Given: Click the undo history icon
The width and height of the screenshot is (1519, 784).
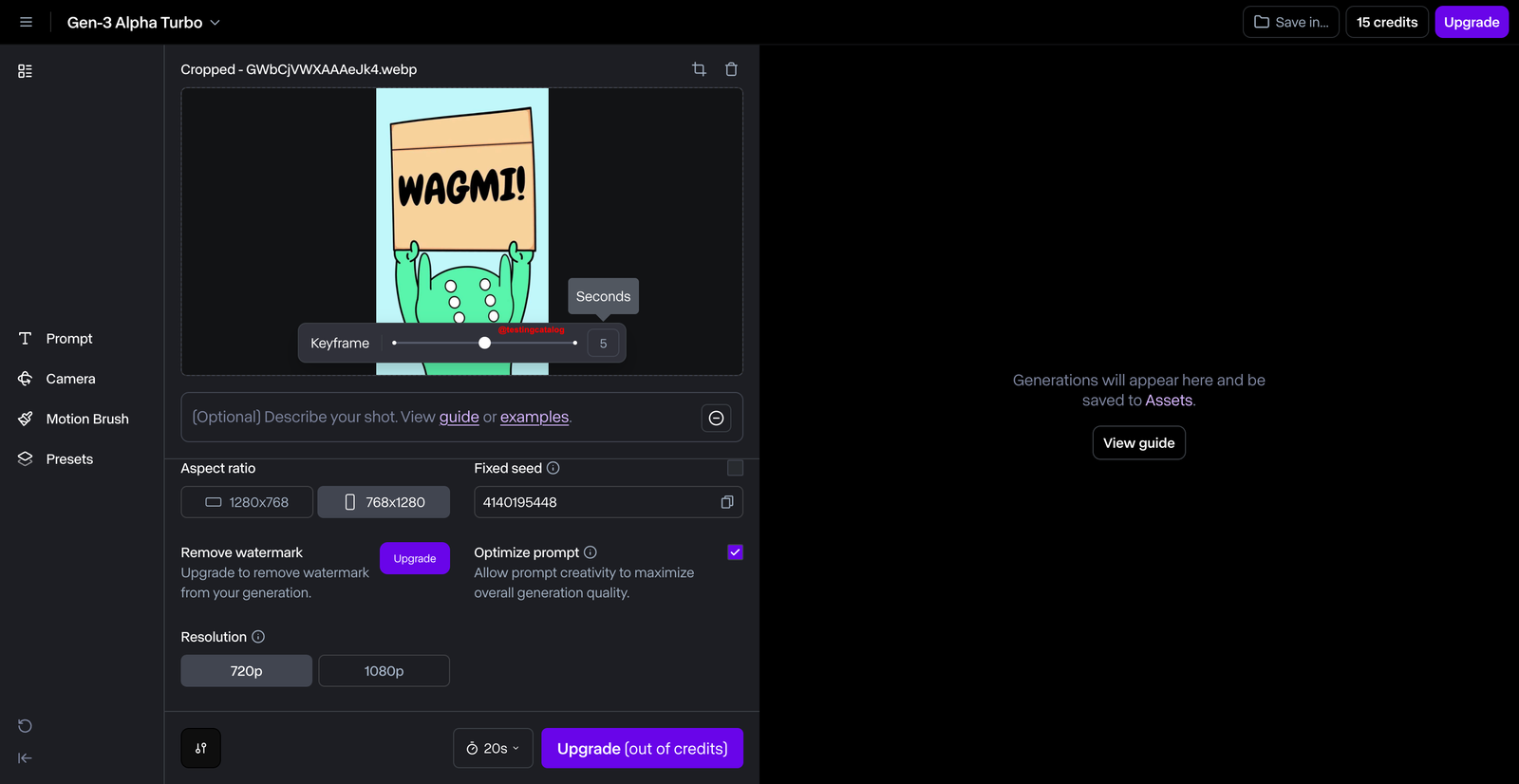Looking at the screenshot, I should [25, 726].
